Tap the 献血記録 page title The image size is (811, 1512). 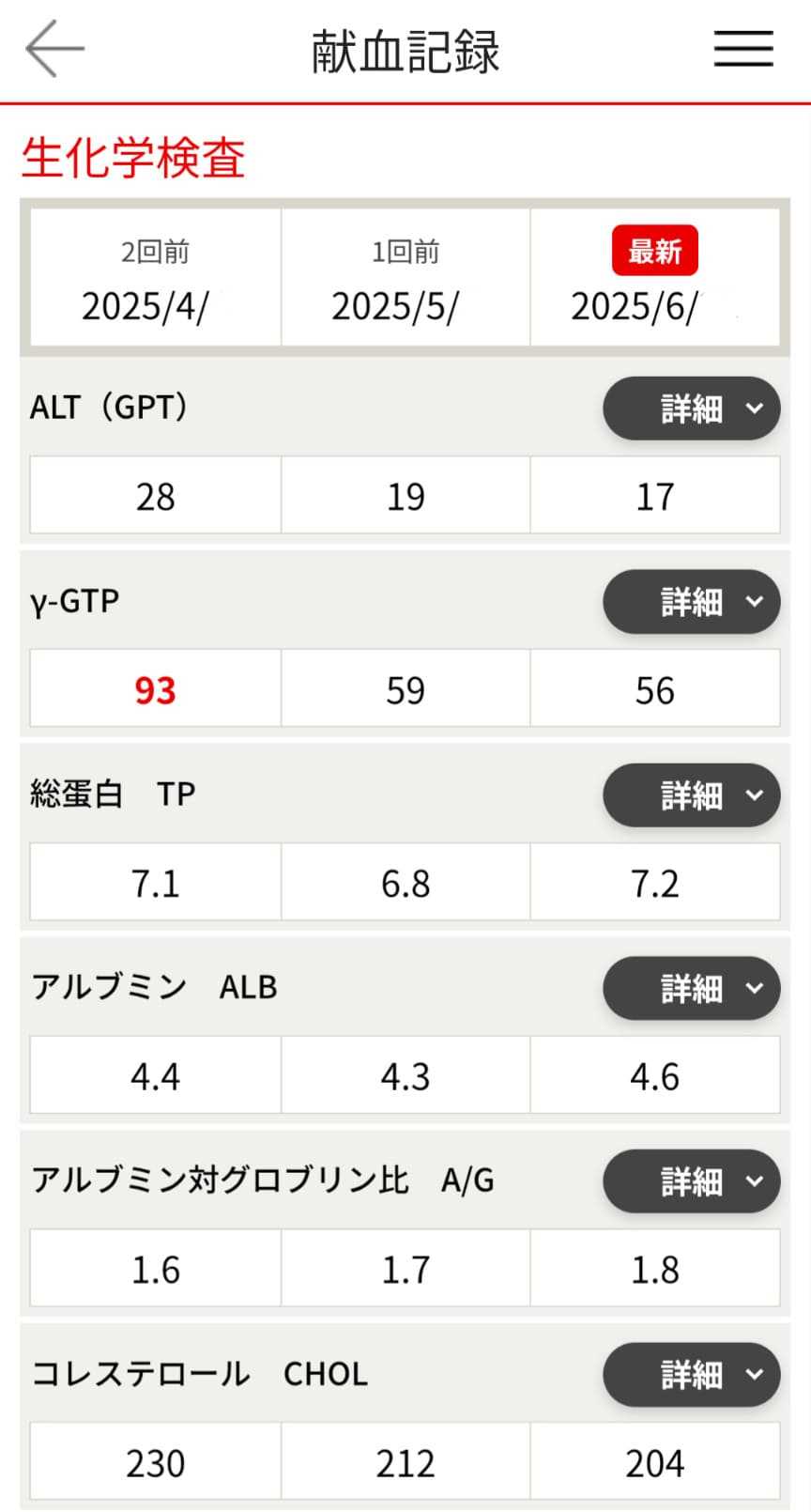(x=405, y=51)
